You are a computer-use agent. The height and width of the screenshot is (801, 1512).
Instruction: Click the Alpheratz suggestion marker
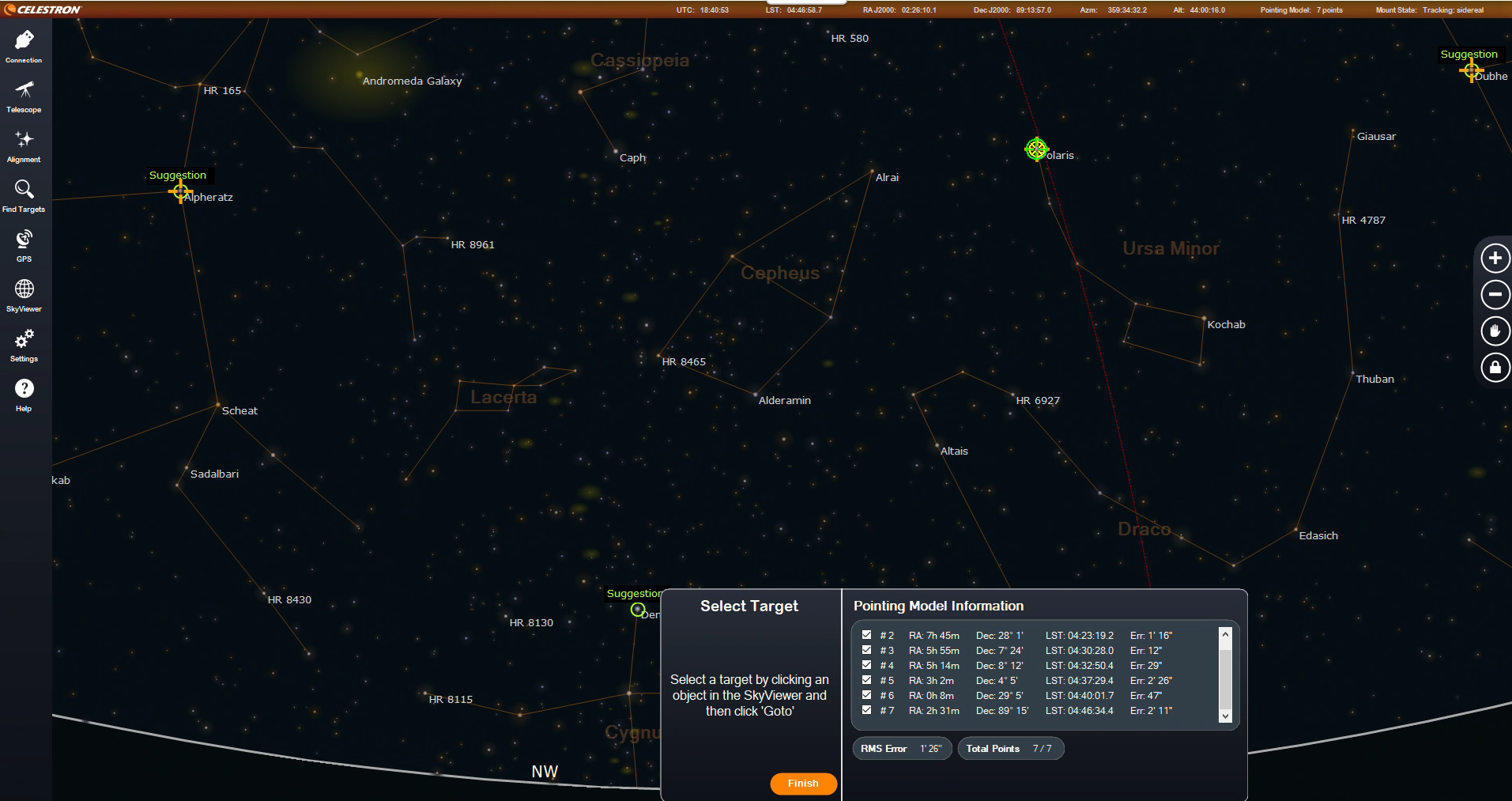click(181, 191)
